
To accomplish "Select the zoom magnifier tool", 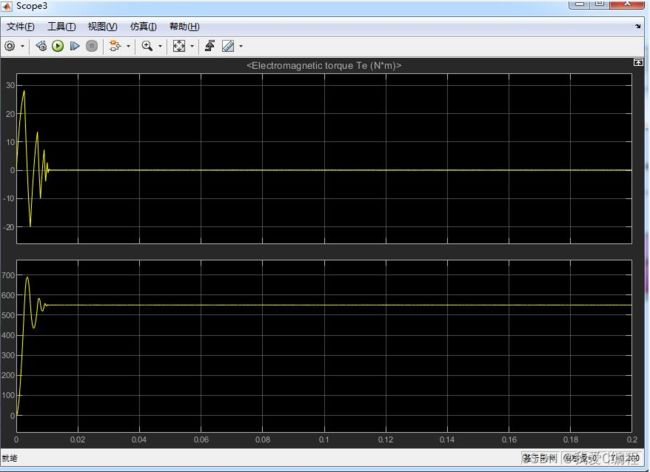I will pyautogui.click(x=147, y=46).
